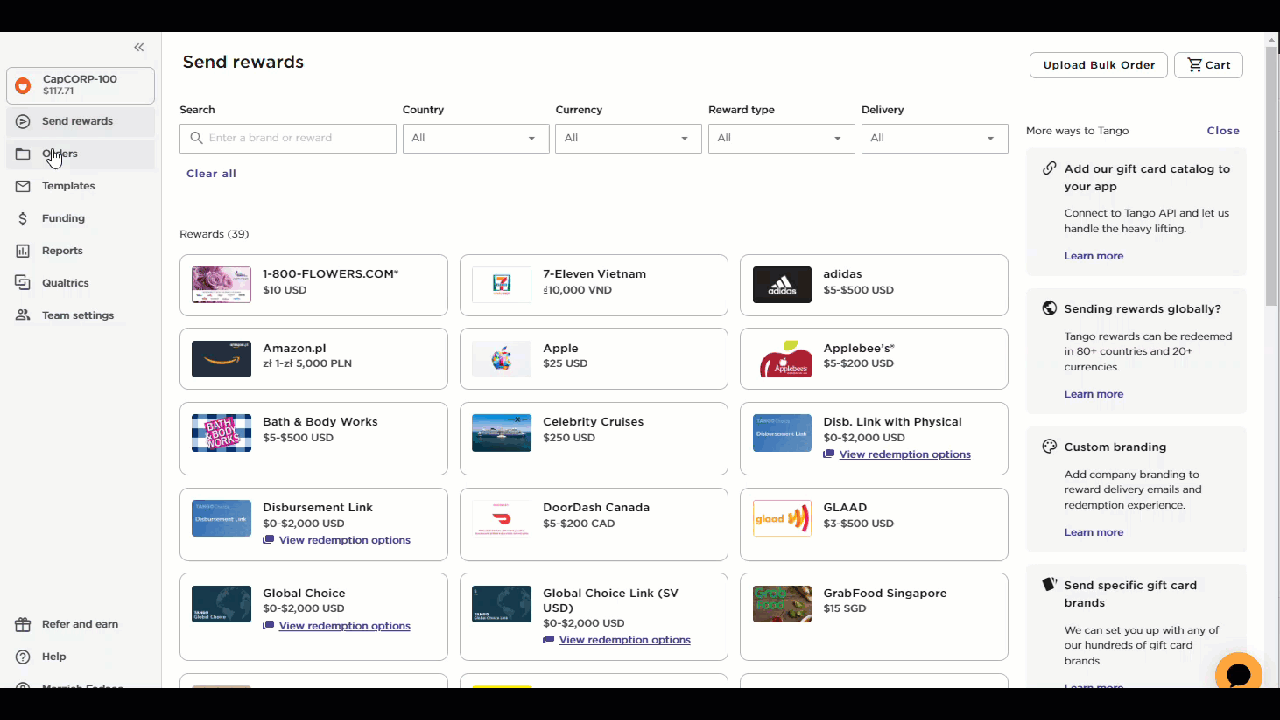Click the Reports bar chart icon
The height and width of the screenshot is (720, 1280).
23,251
